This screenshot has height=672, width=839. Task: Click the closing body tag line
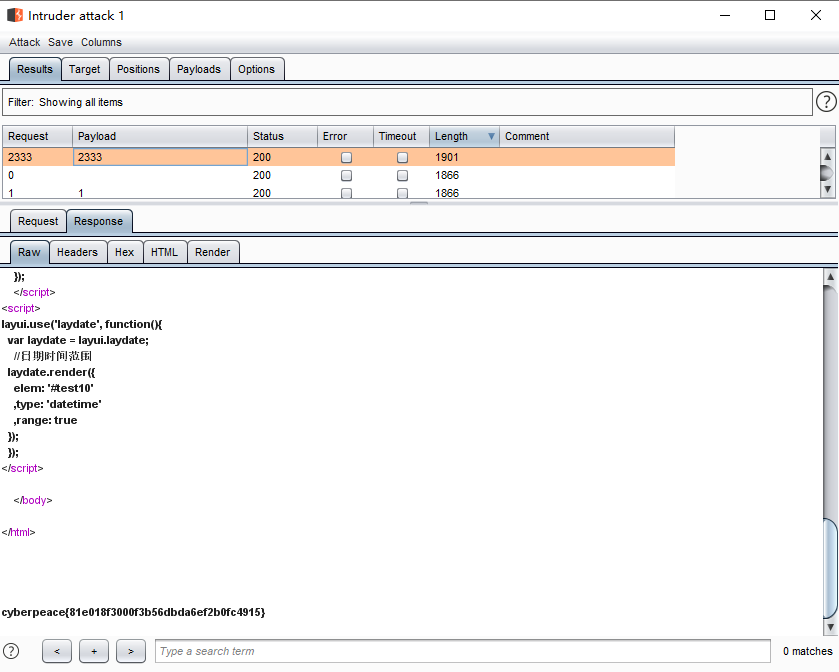pos(33,500)
